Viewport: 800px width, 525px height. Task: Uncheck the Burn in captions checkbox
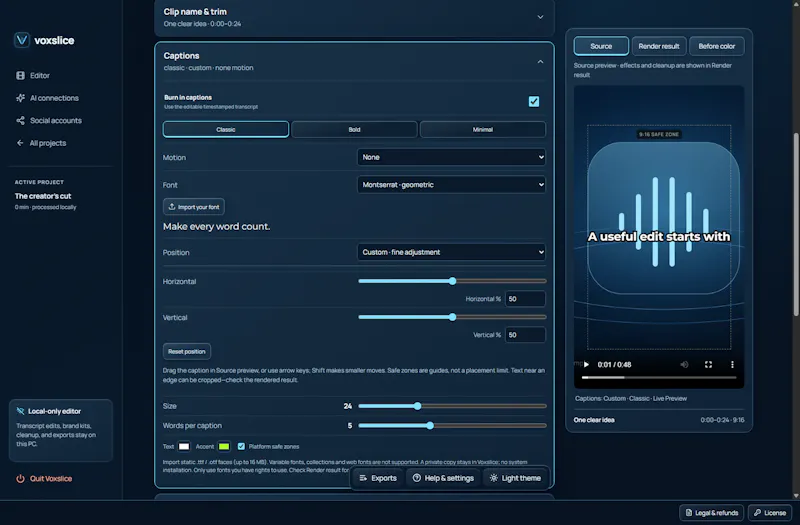pyautogui.click(x=534, y=102)
